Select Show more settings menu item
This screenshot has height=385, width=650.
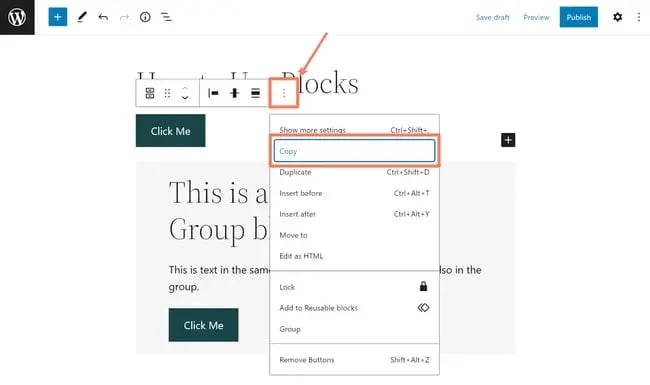coord(354,130)
